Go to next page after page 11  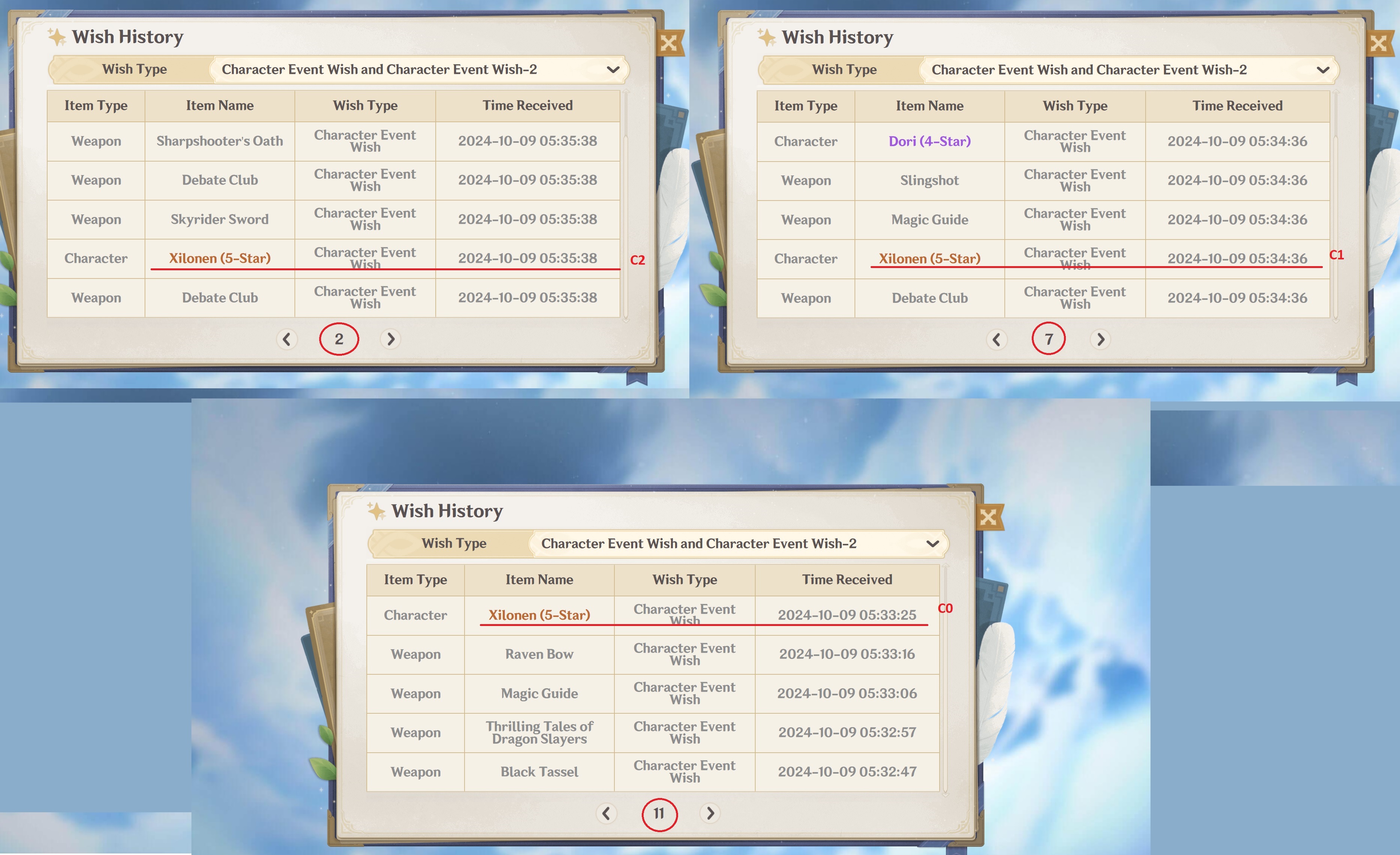(x=710, y=813)
